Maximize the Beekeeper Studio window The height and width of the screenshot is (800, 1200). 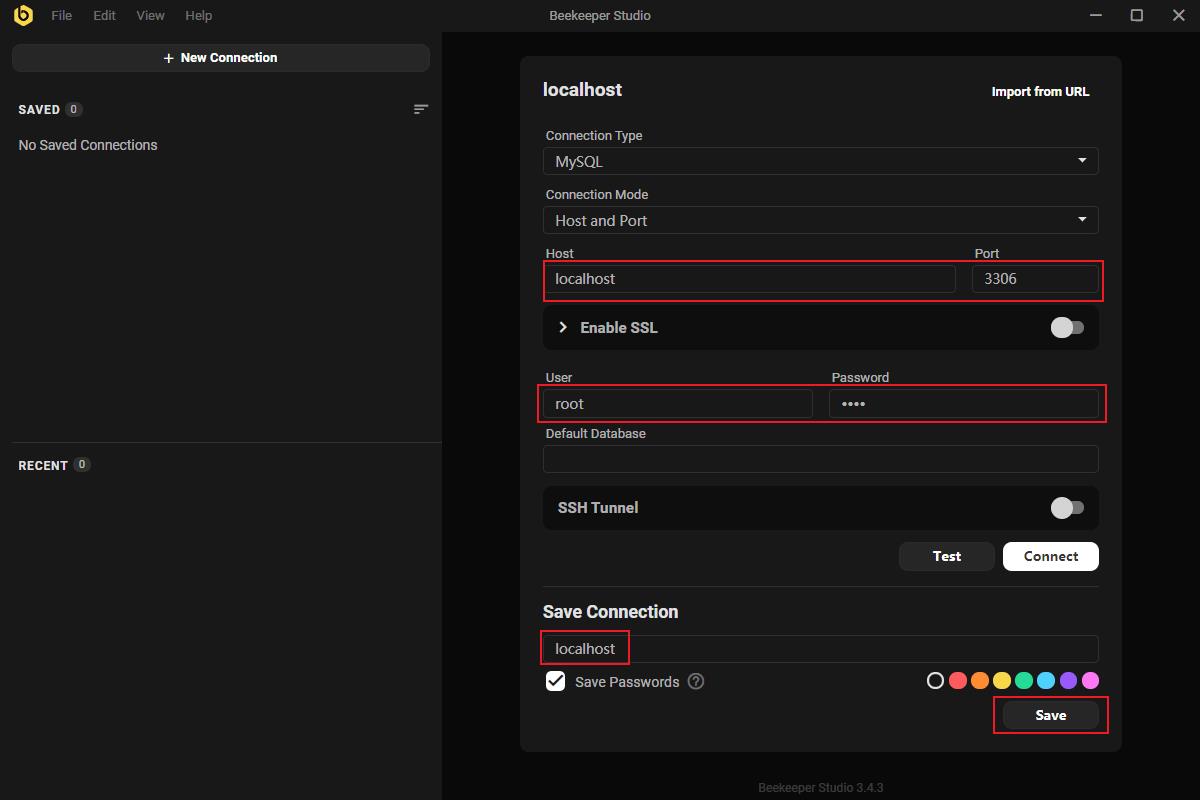point(1136,15)
